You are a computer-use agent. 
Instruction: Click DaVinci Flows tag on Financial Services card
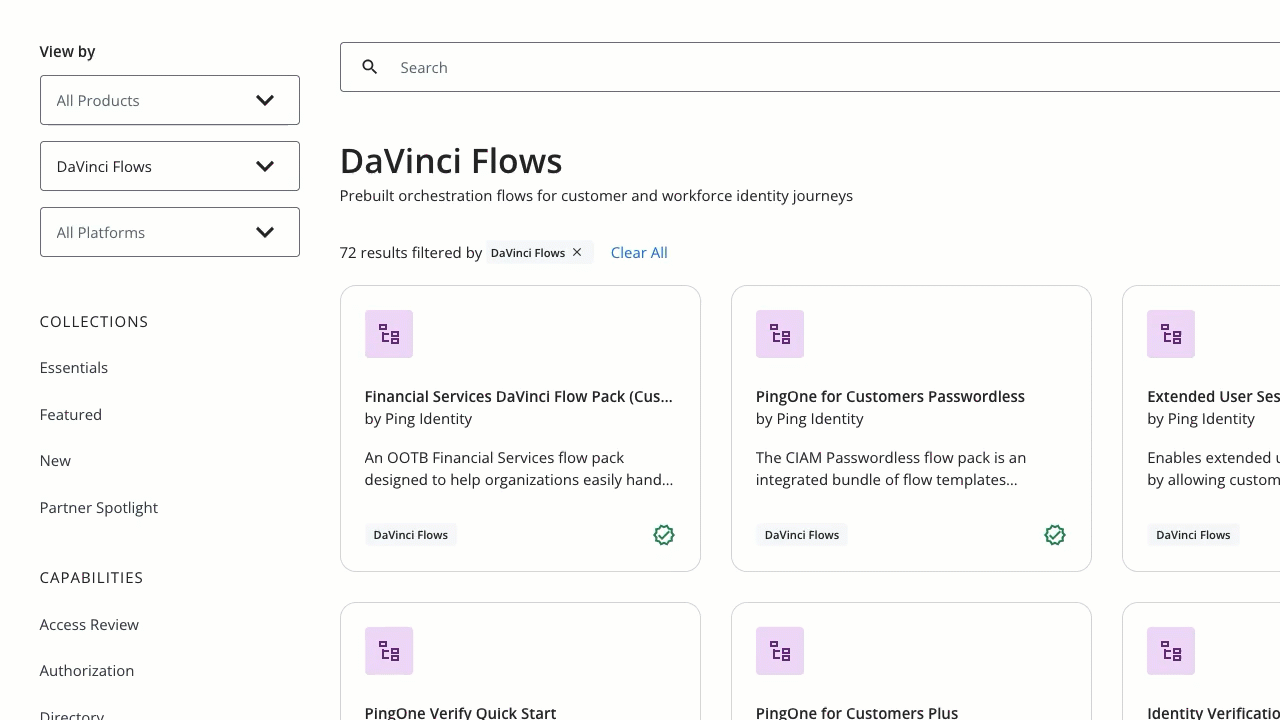click(411, 535)
